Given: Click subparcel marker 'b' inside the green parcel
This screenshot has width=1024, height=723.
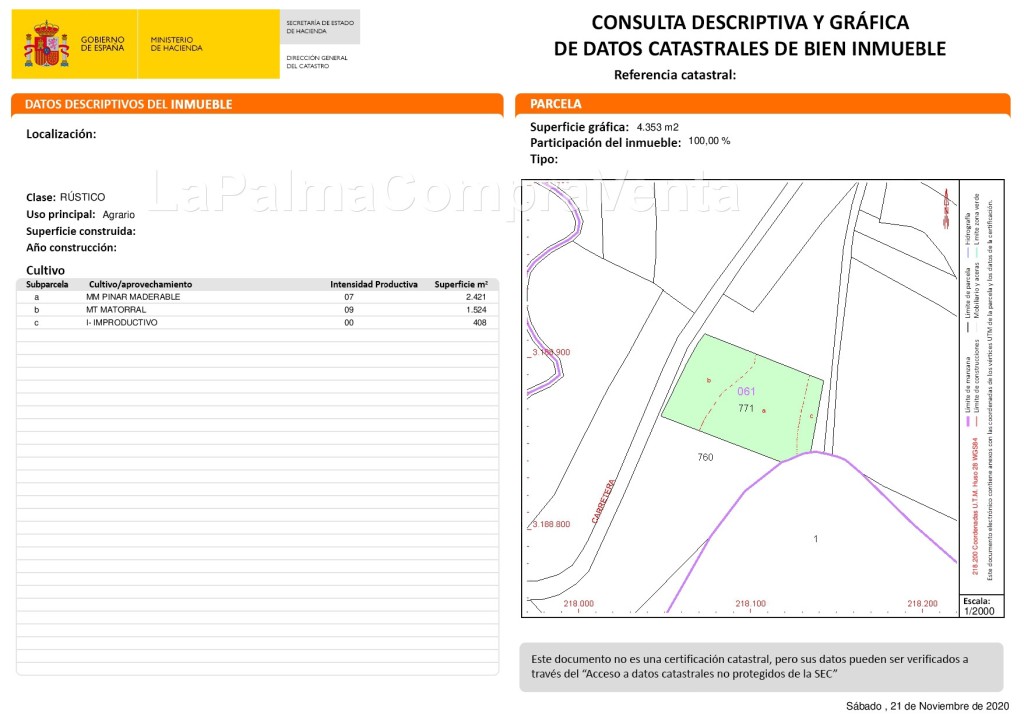Looking at the screenshot, I should click(x=708, y=381).
